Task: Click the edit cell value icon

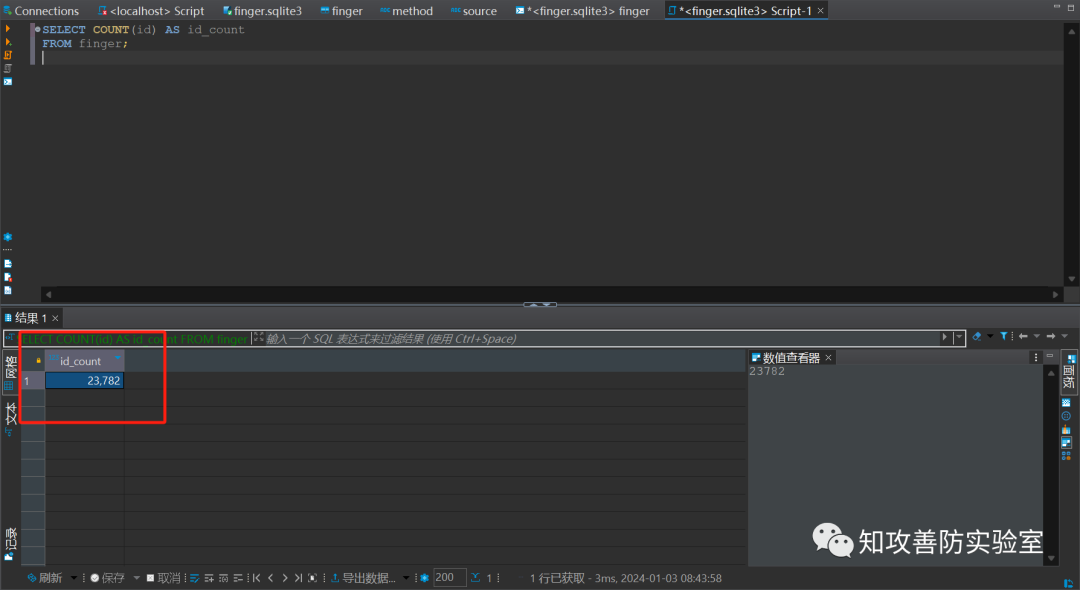Action: [x=194, y=578]
